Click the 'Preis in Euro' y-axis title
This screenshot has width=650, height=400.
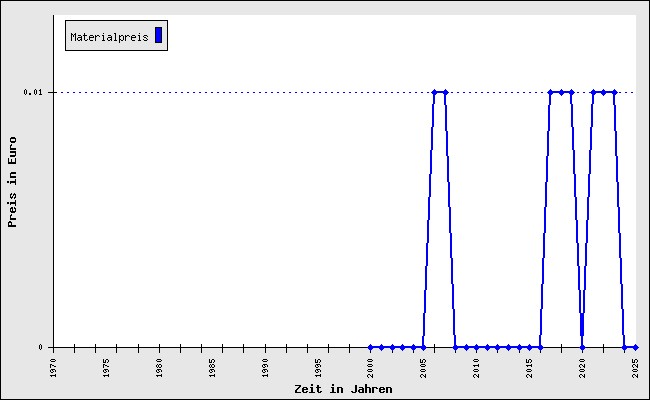[13, 189]
